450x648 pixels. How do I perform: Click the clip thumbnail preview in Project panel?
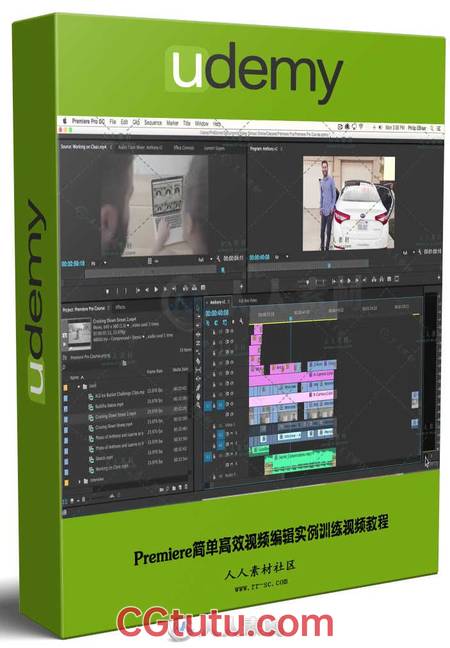click(x=79, y=333)
